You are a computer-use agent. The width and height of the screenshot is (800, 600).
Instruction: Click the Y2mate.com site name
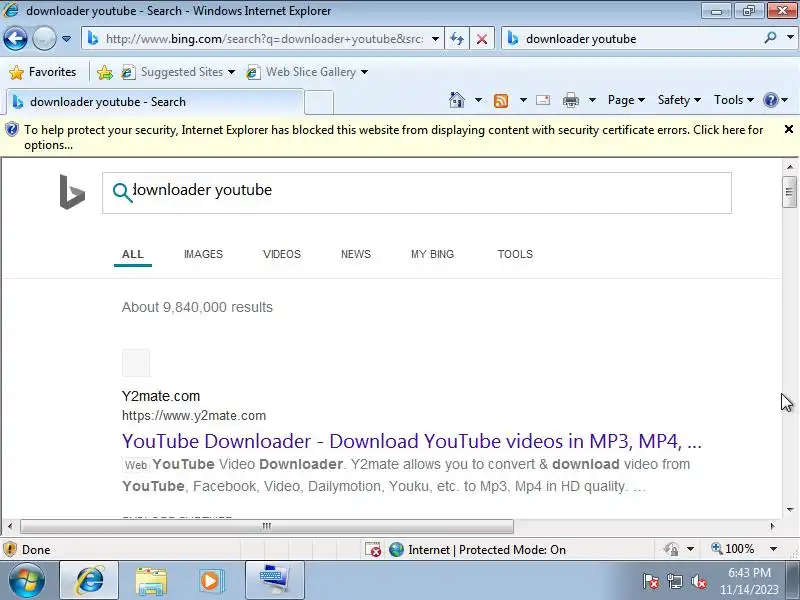pos(161,396)
